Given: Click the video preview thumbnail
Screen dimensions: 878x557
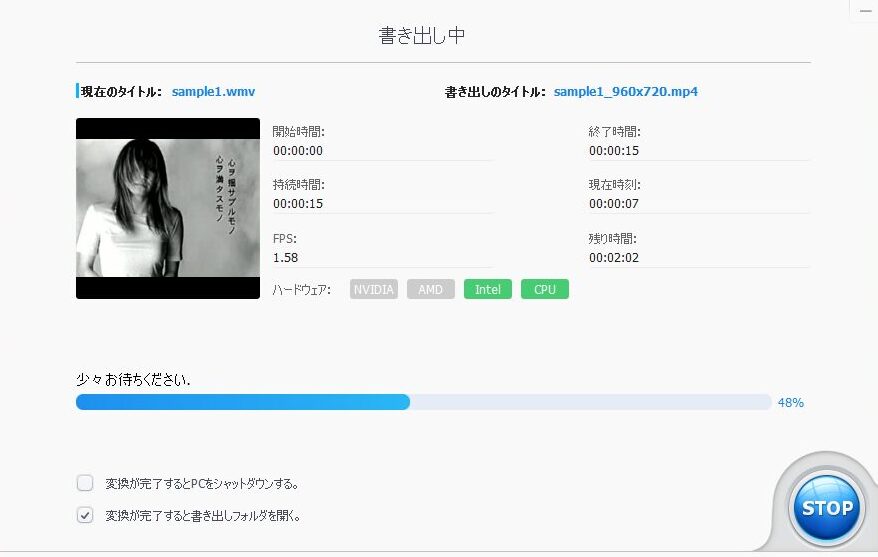Looking at the screenshot, I should pyautogui.click(x=168, y=208).
